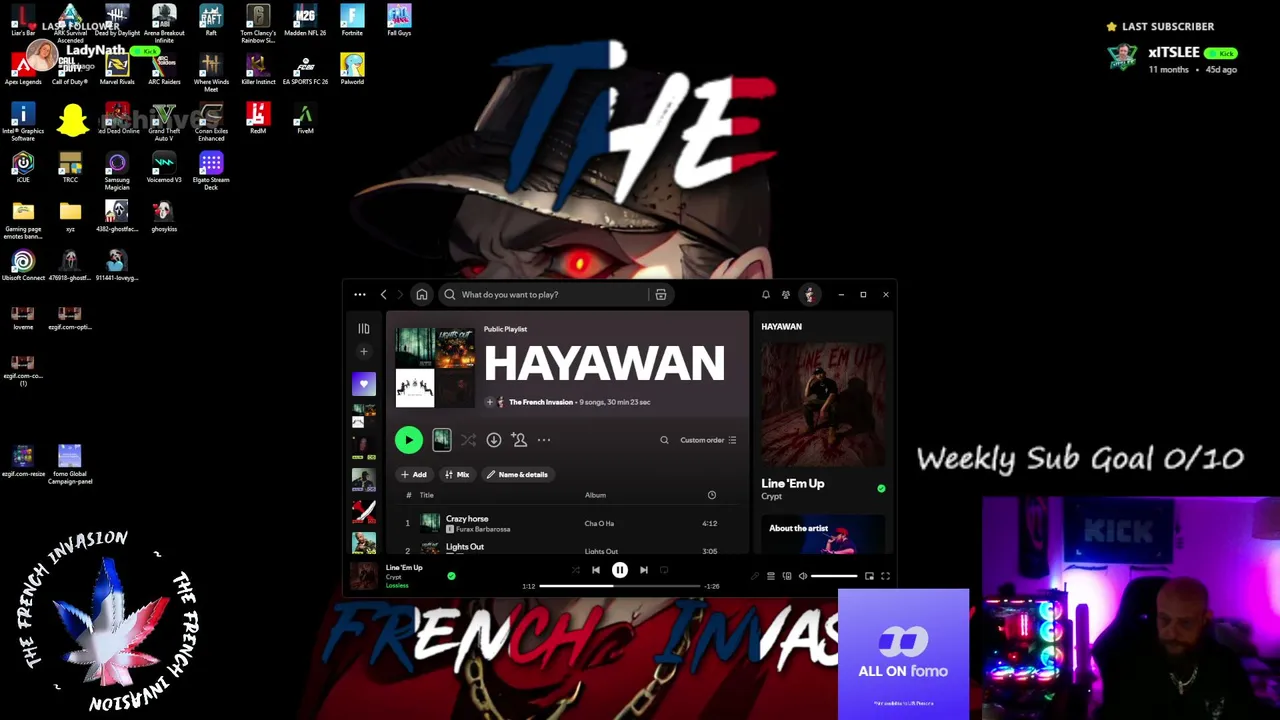Mute Spotify volume

[x=803, y=576]
